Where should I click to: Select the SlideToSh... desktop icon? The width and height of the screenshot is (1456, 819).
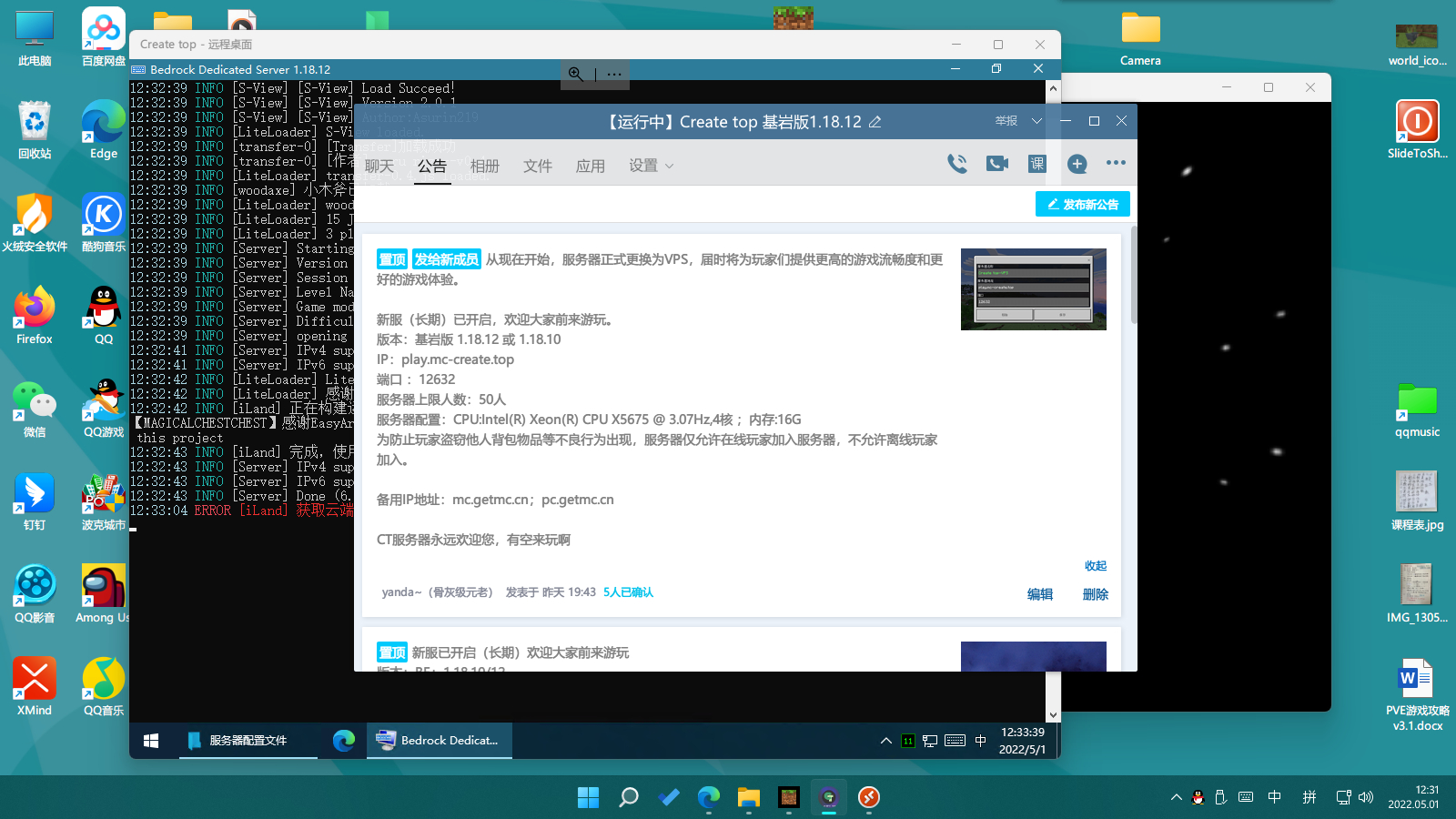point(1417,130)
